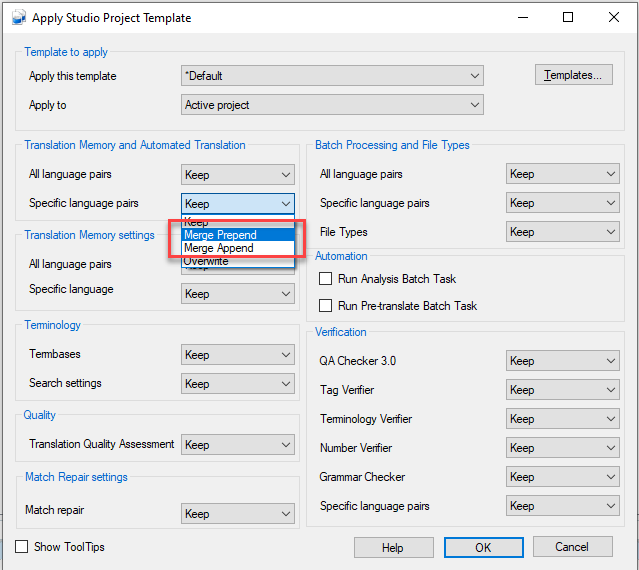
Task: Choose Overwrite in the dropdown list
Action: [x=238, y=261]
